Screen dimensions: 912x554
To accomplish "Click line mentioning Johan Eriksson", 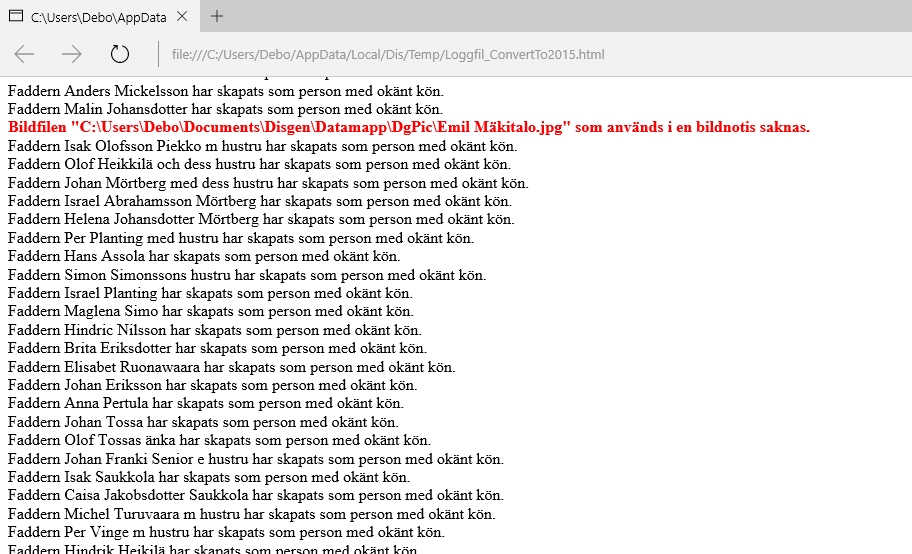I will pyautogui.click(x=212, y=385).
